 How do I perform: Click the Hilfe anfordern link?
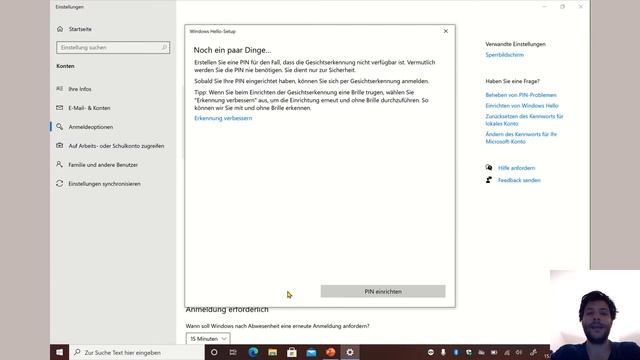(516, 168)
